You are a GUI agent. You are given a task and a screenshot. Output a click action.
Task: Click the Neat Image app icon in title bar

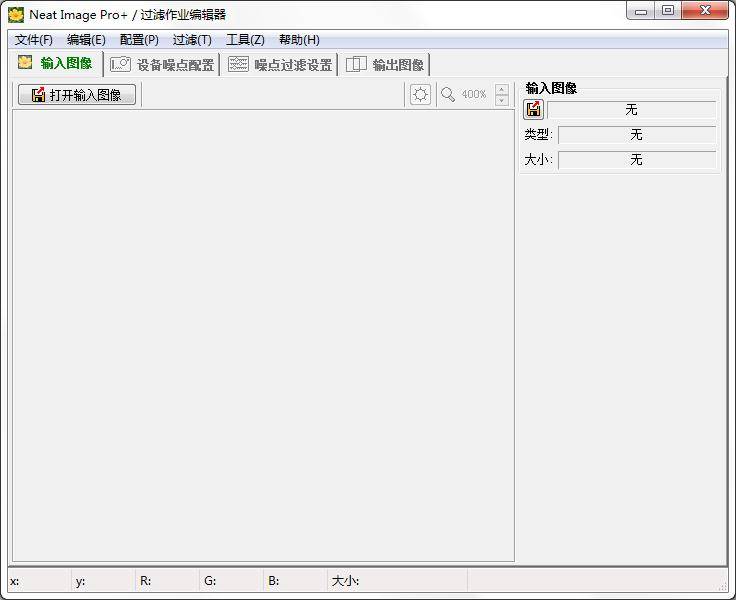16,14
